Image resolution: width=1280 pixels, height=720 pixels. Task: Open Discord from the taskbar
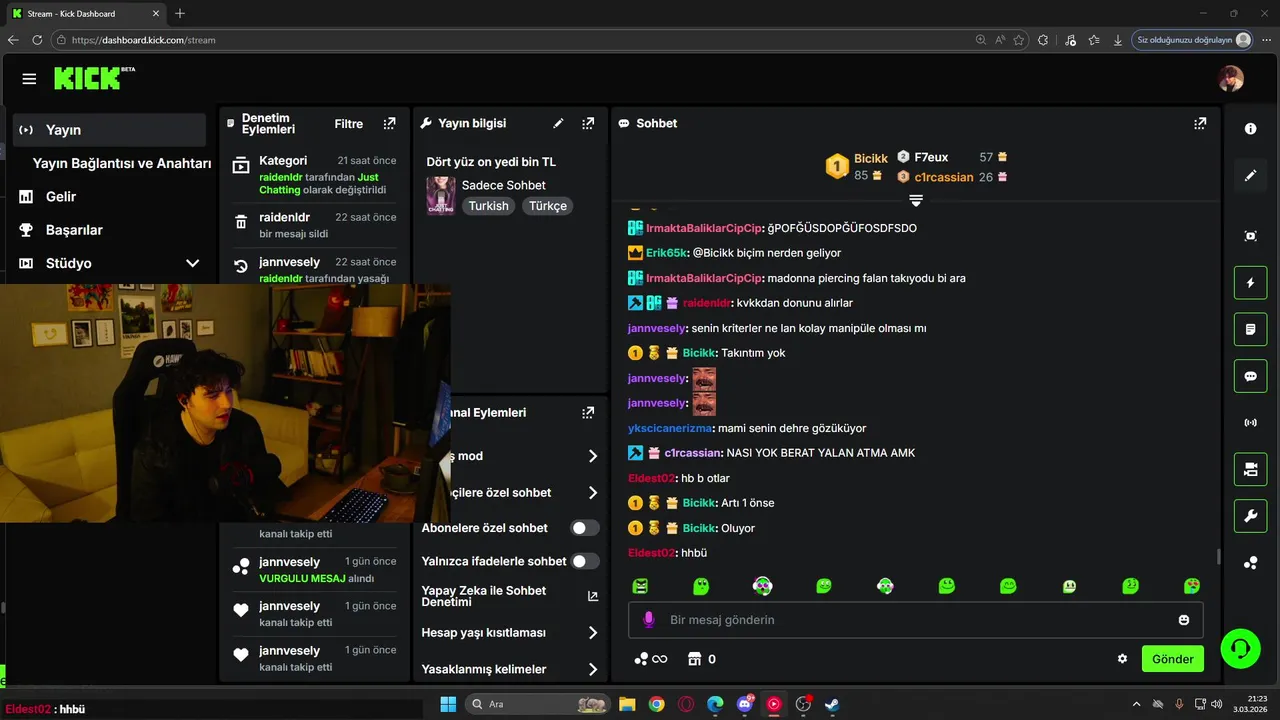744,704
